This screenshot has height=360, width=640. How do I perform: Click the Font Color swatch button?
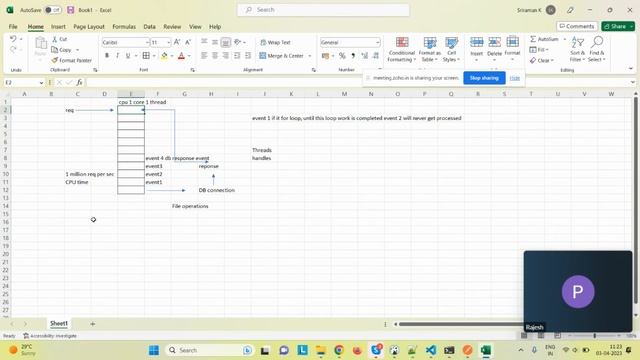(x=182, y=56)
